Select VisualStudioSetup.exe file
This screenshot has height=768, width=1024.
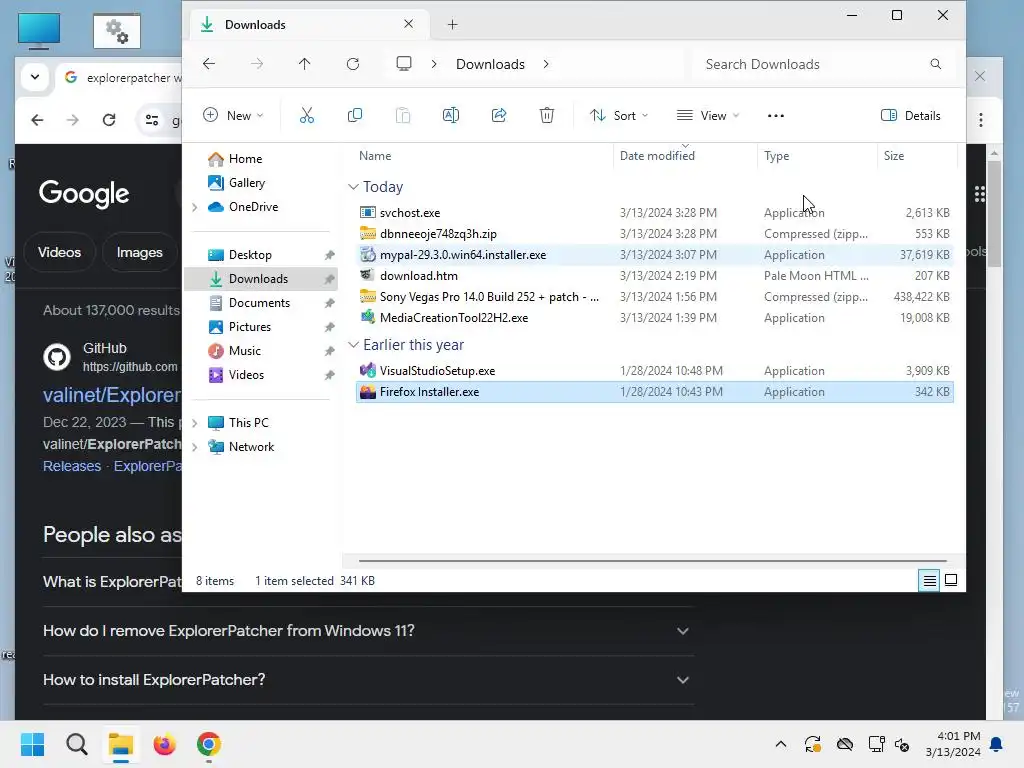pos(654,371)
